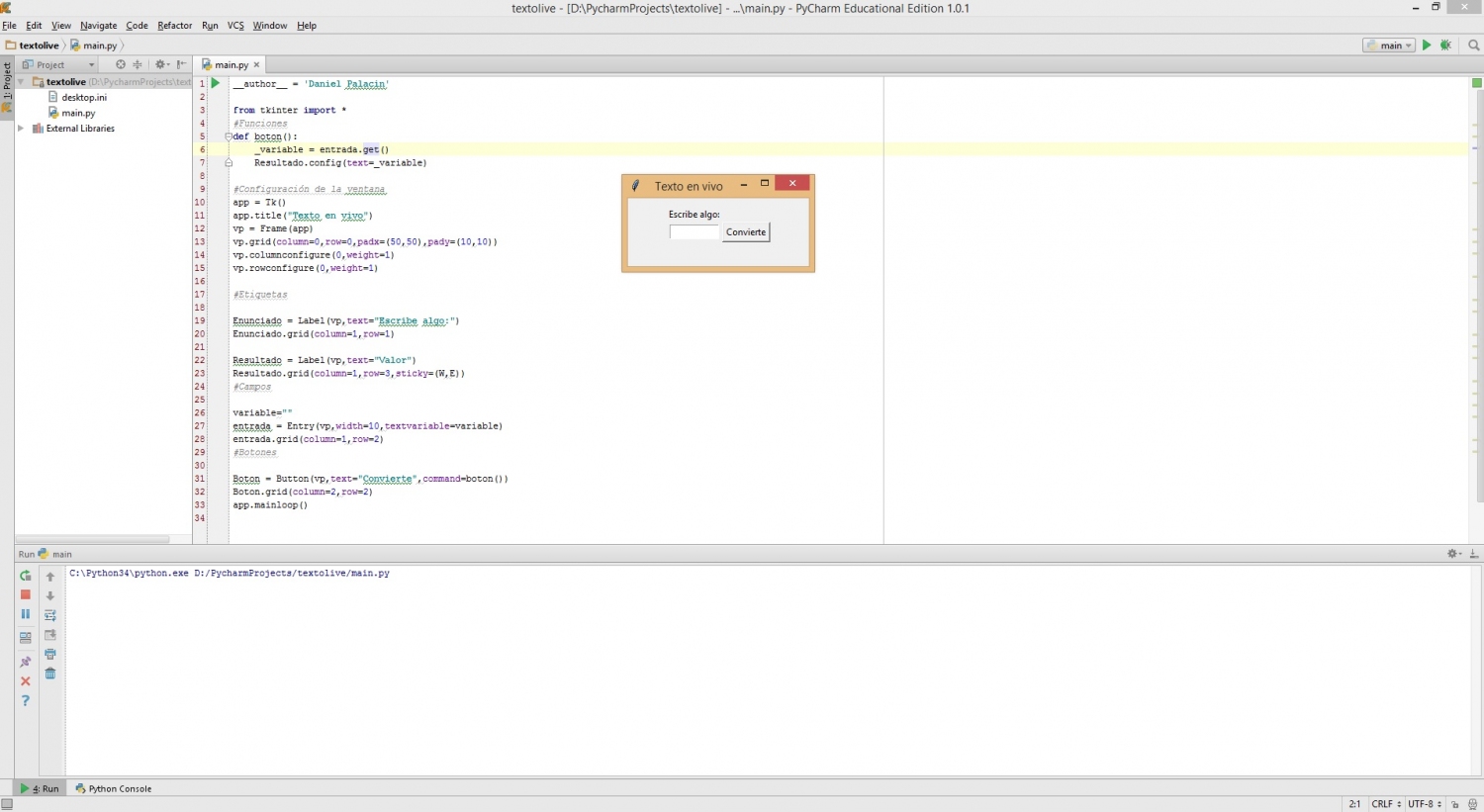Viewport: 1484px width, 812px height.
Task: Collapse the textolive project tree node
Action: pyautogui.click(x=21, y=82)
